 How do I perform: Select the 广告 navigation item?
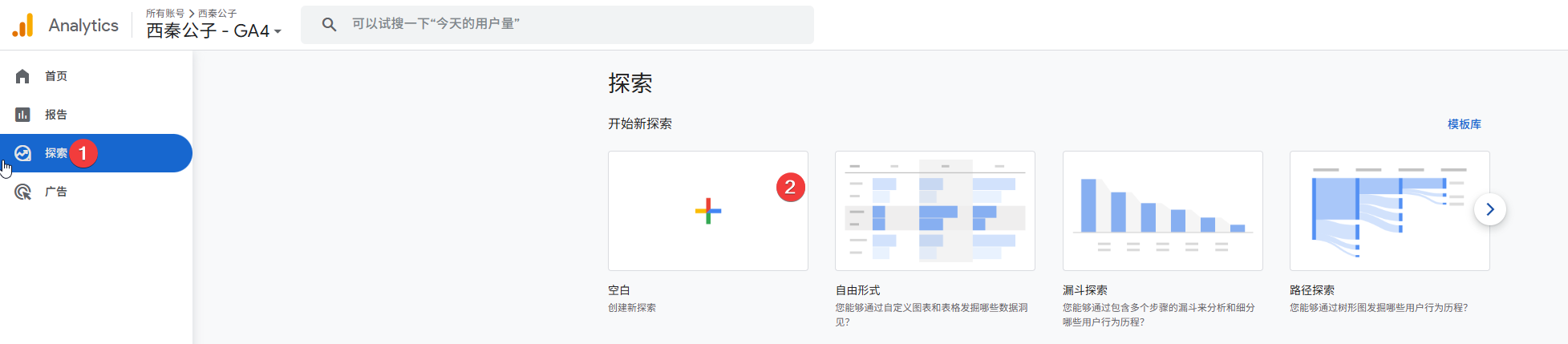click(x=56, y=192)
